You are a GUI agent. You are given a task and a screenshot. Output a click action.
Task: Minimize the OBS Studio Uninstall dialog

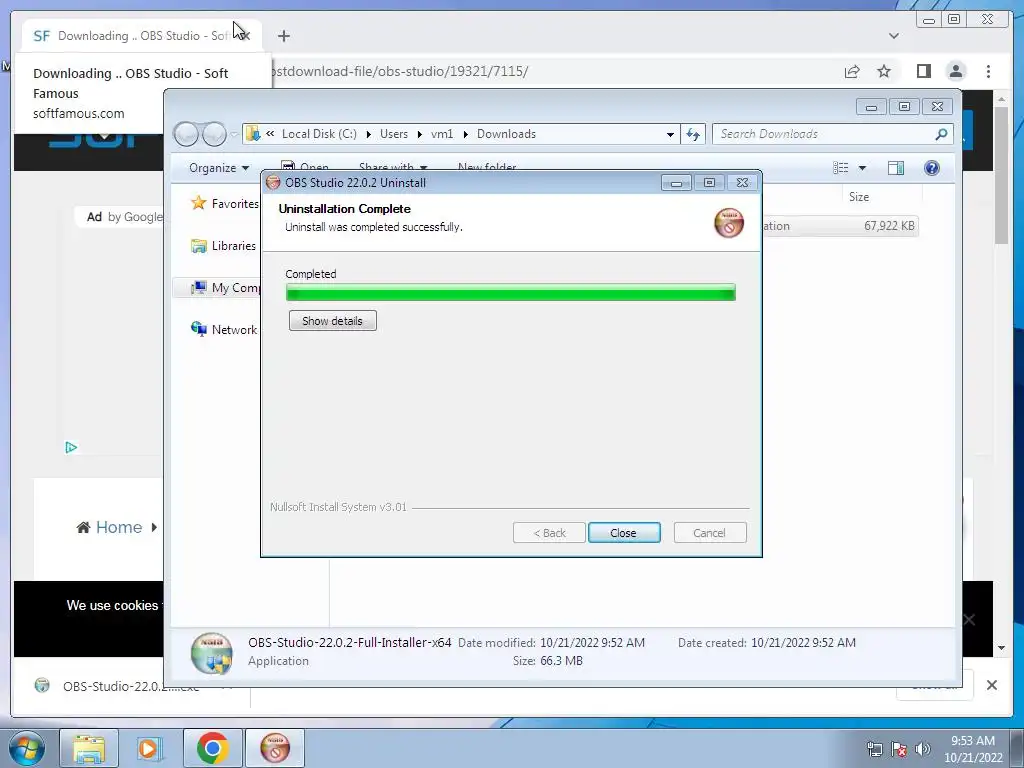point(676,183)
